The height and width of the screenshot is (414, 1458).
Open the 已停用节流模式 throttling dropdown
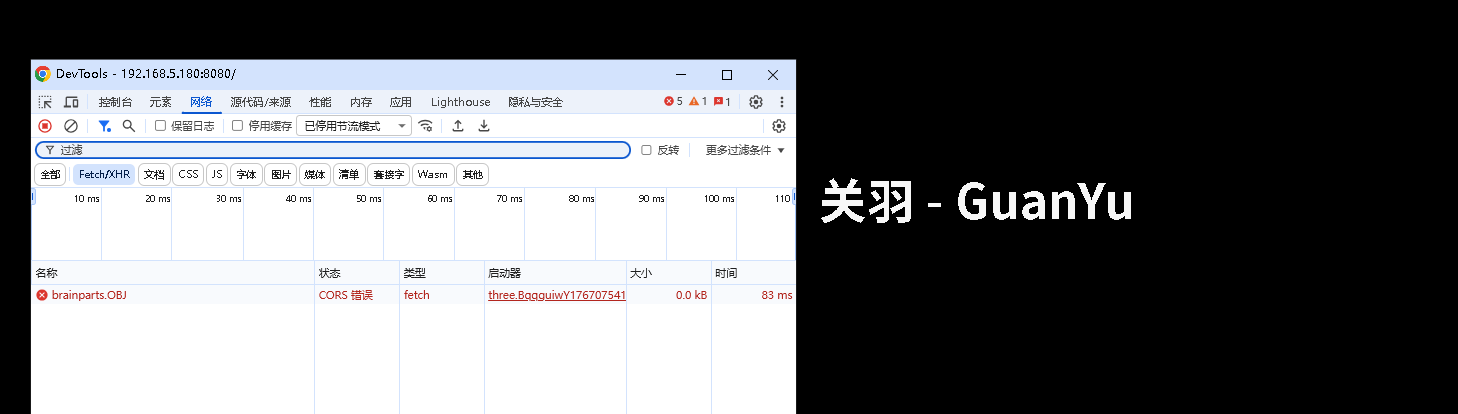point(354,126)
